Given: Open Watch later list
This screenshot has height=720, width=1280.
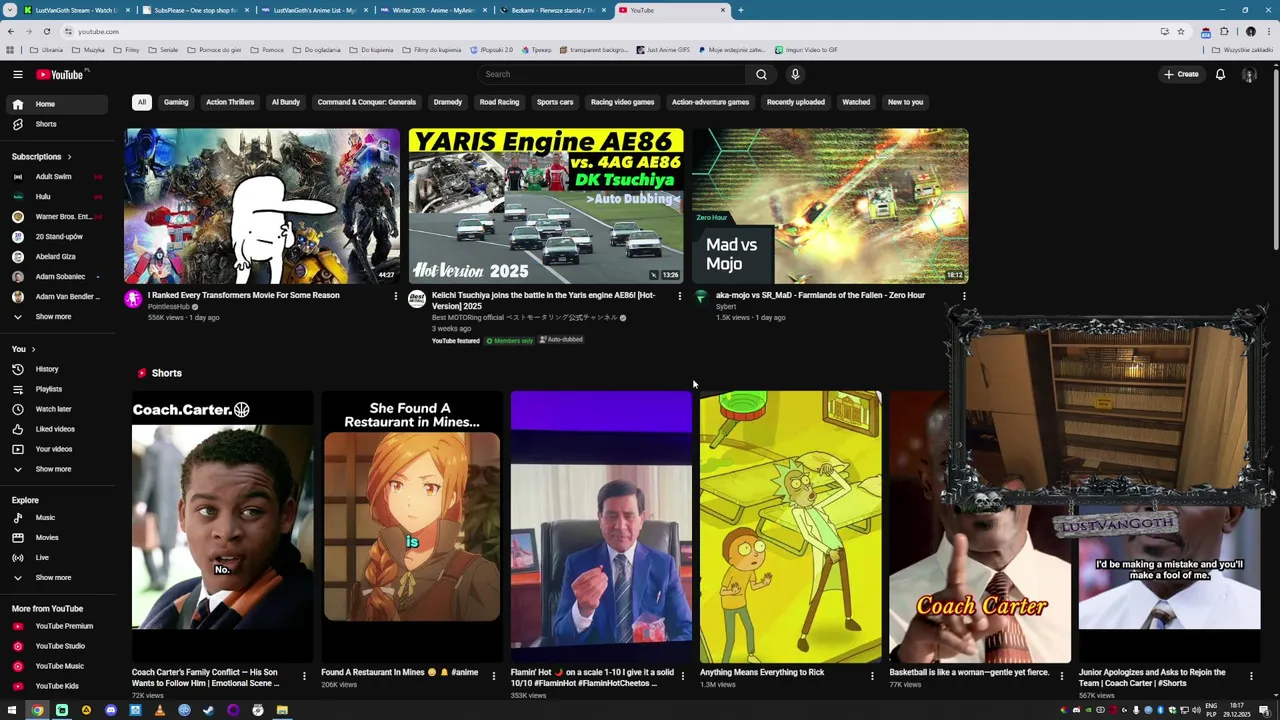Looking at the screenshot, I should 58,409.
